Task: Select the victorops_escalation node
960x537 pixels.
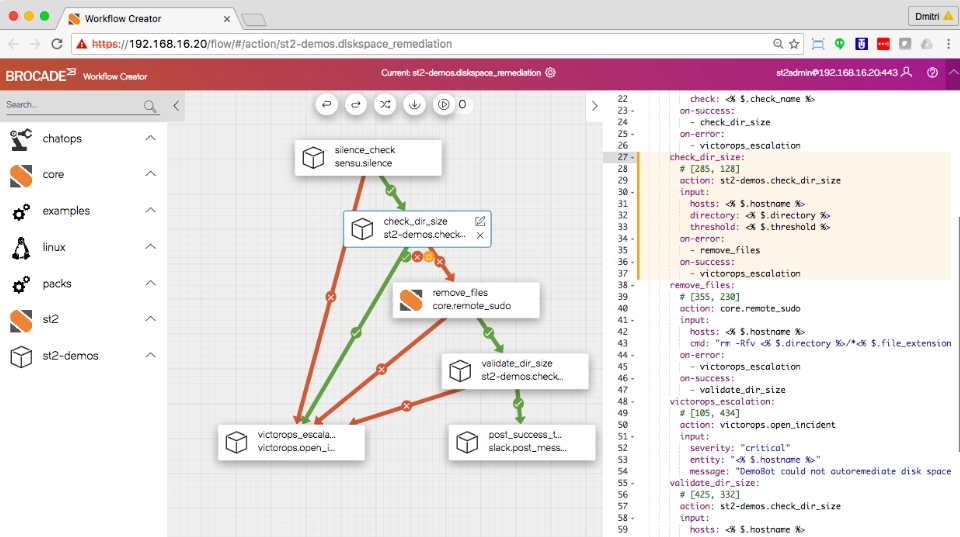Action: point(291,442)
